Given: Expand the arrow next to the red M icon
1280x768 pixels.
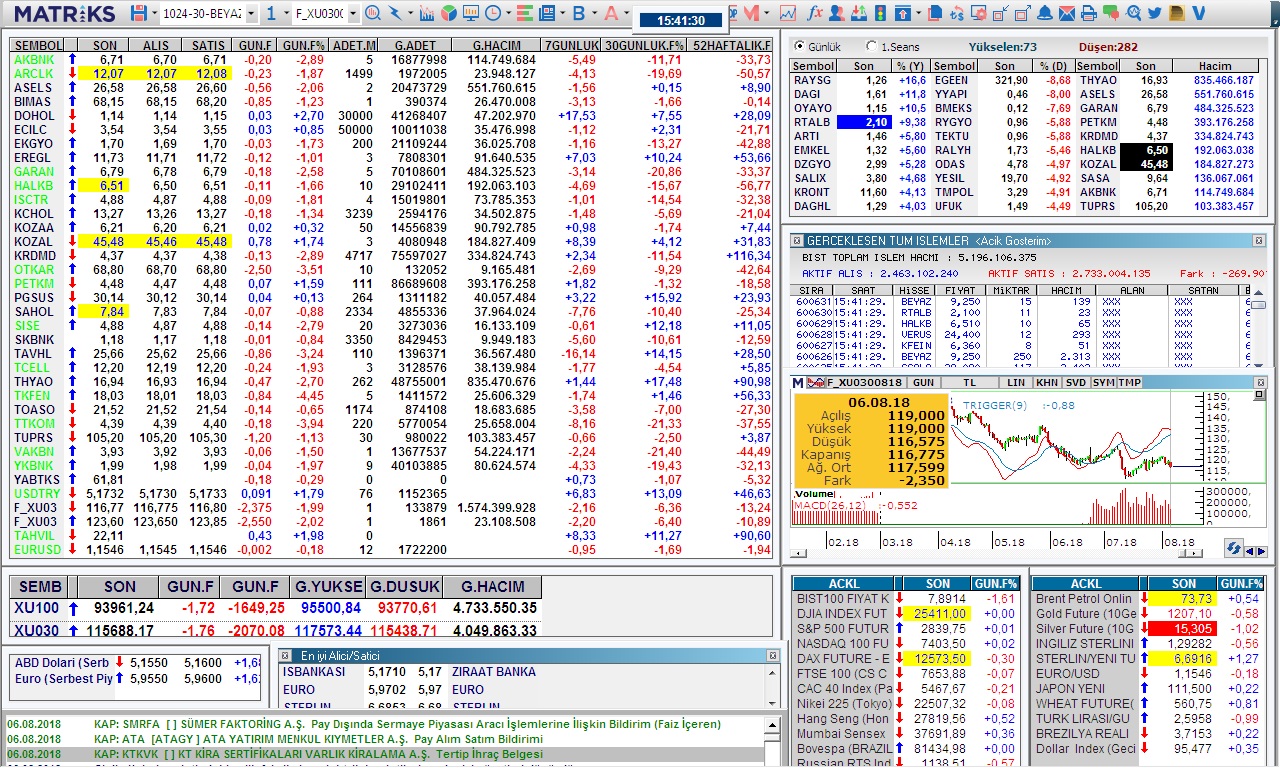Looking at the screenshot, I should tap(766, 13).
